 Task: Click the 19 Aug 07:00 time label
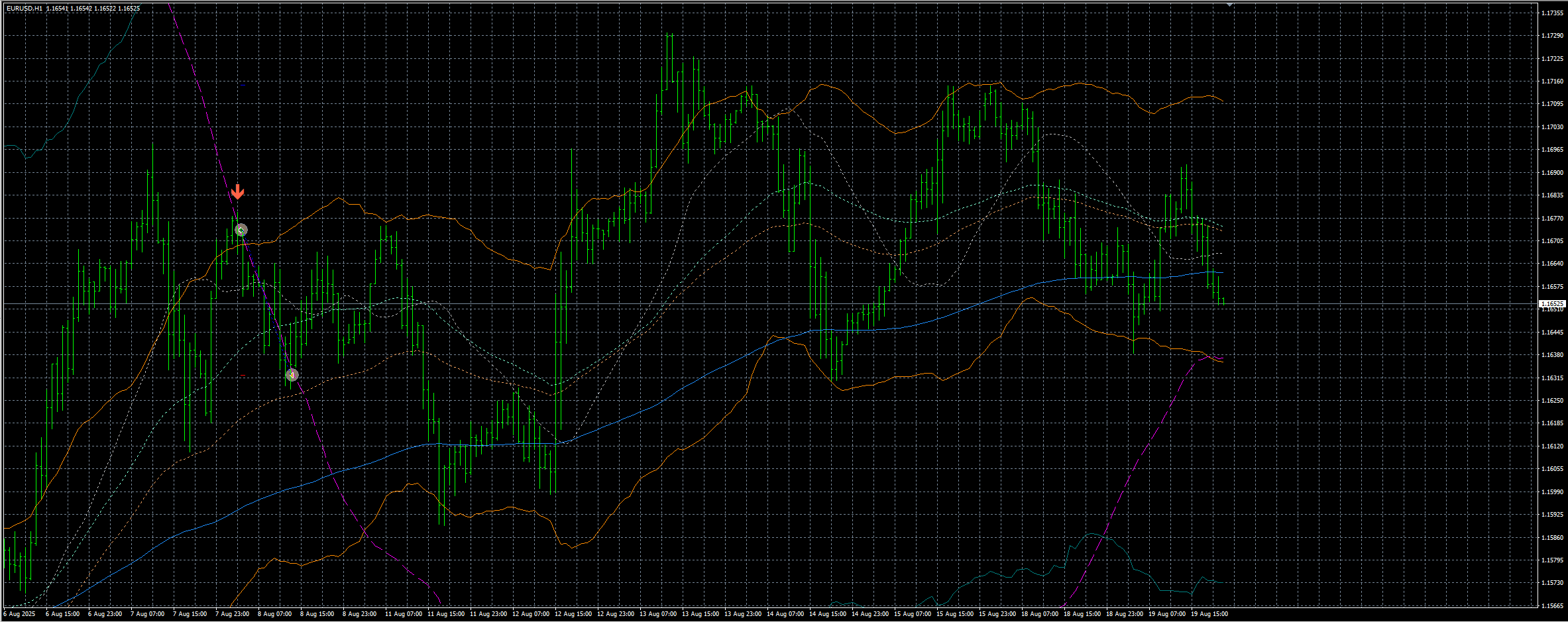coord(1166,614)
